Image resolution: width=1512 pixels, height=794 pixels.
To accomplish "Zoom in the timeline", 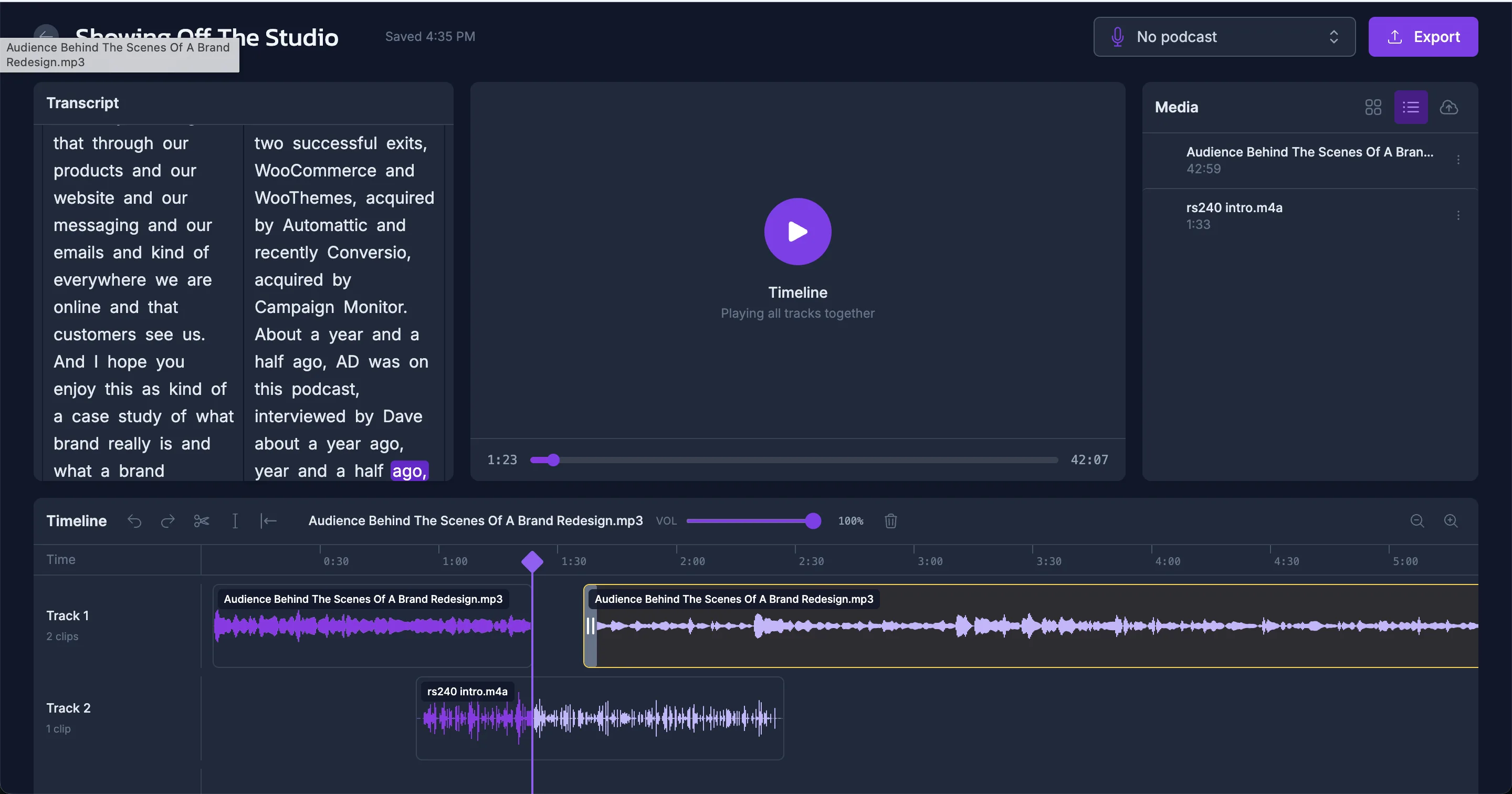I will [x=1451, y=521].
